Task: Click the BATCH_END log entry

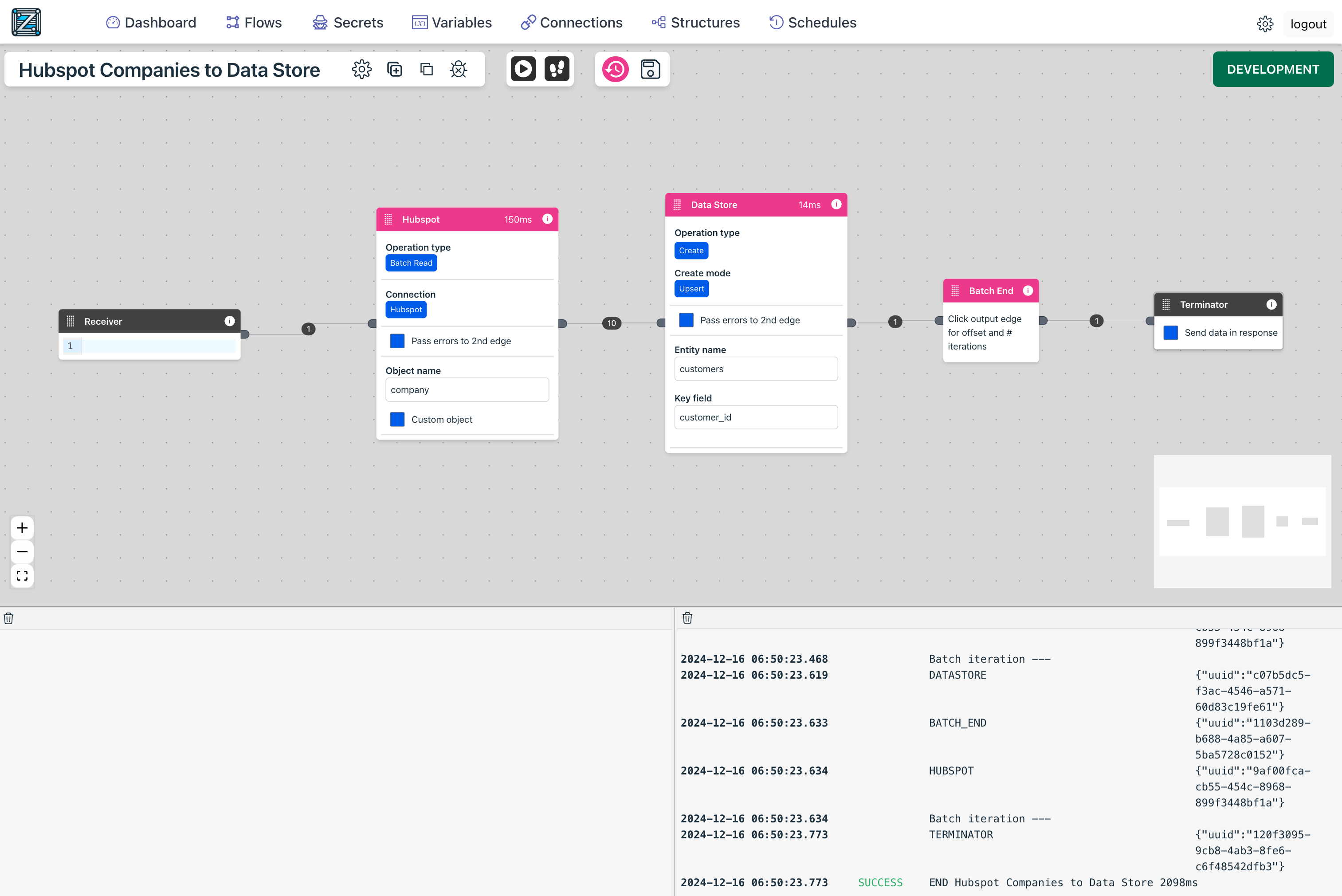Action: (x=957, y=723)
